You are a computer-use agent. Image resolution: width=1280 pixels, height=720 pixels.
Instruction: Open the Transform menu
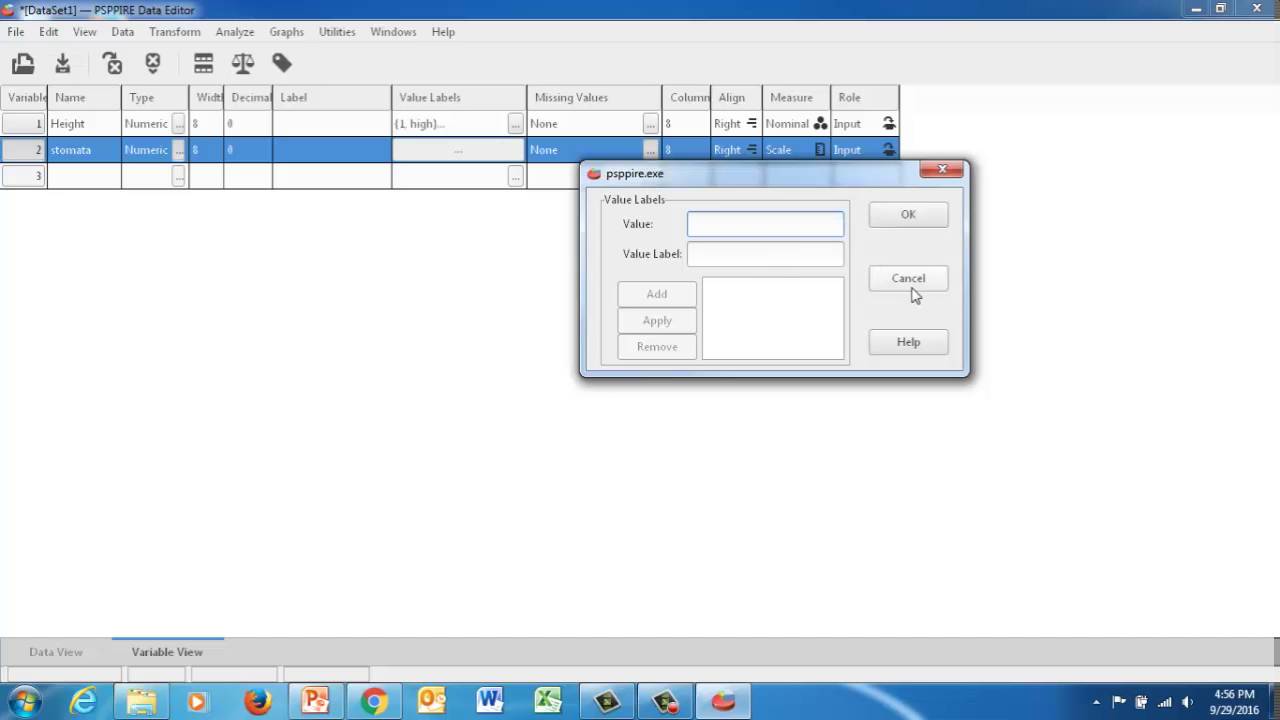(x=175, y=32)
